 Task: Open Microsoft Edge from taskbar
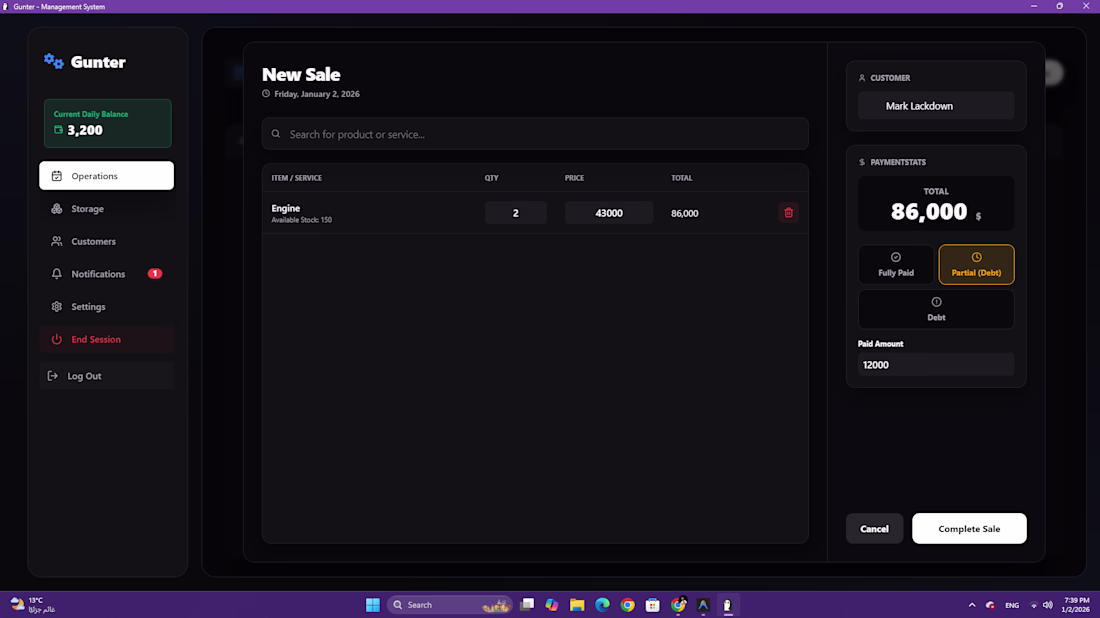603,605
